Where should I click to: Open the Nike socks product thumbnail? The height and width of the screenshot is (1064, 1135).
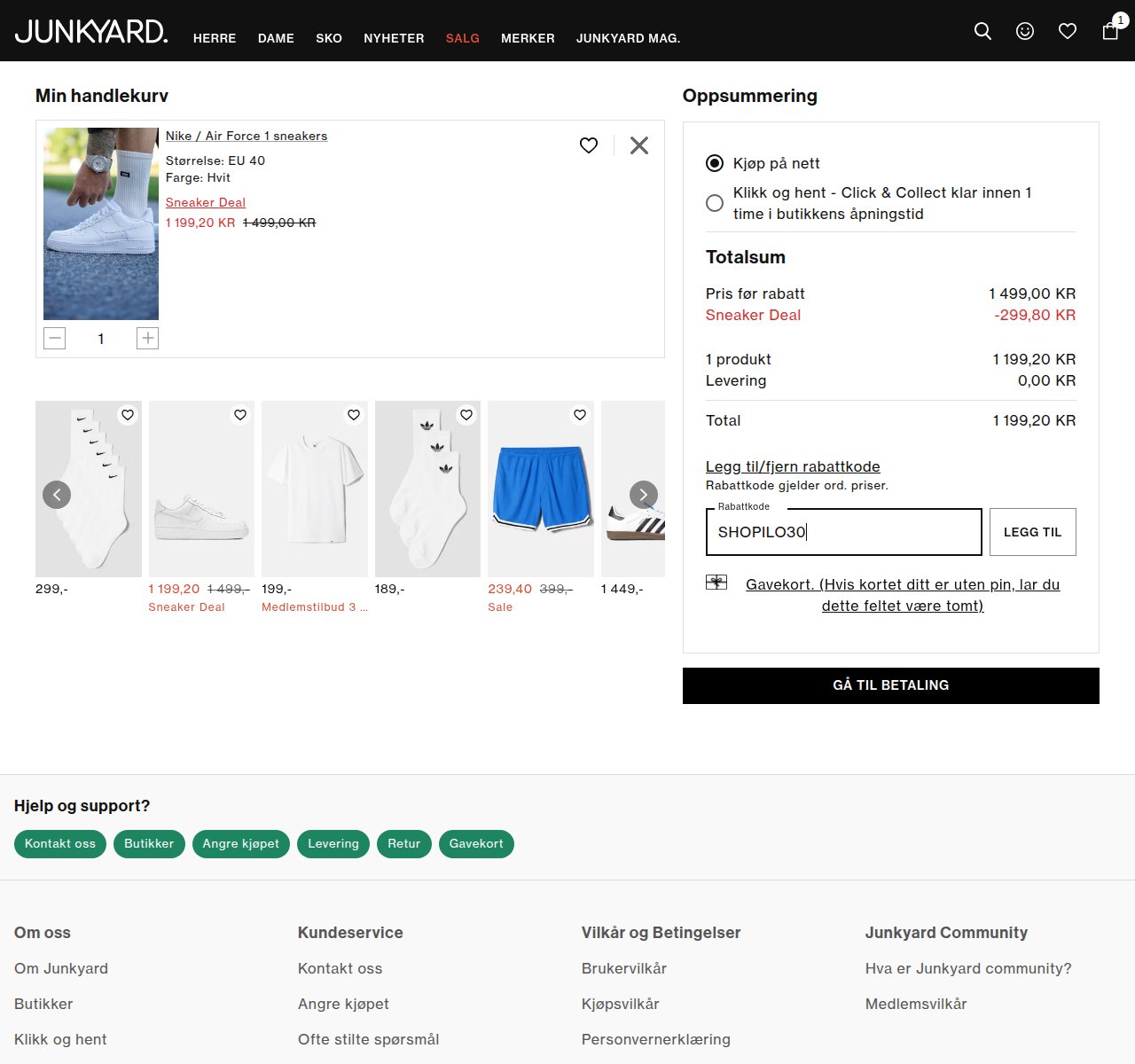(89, 489)
